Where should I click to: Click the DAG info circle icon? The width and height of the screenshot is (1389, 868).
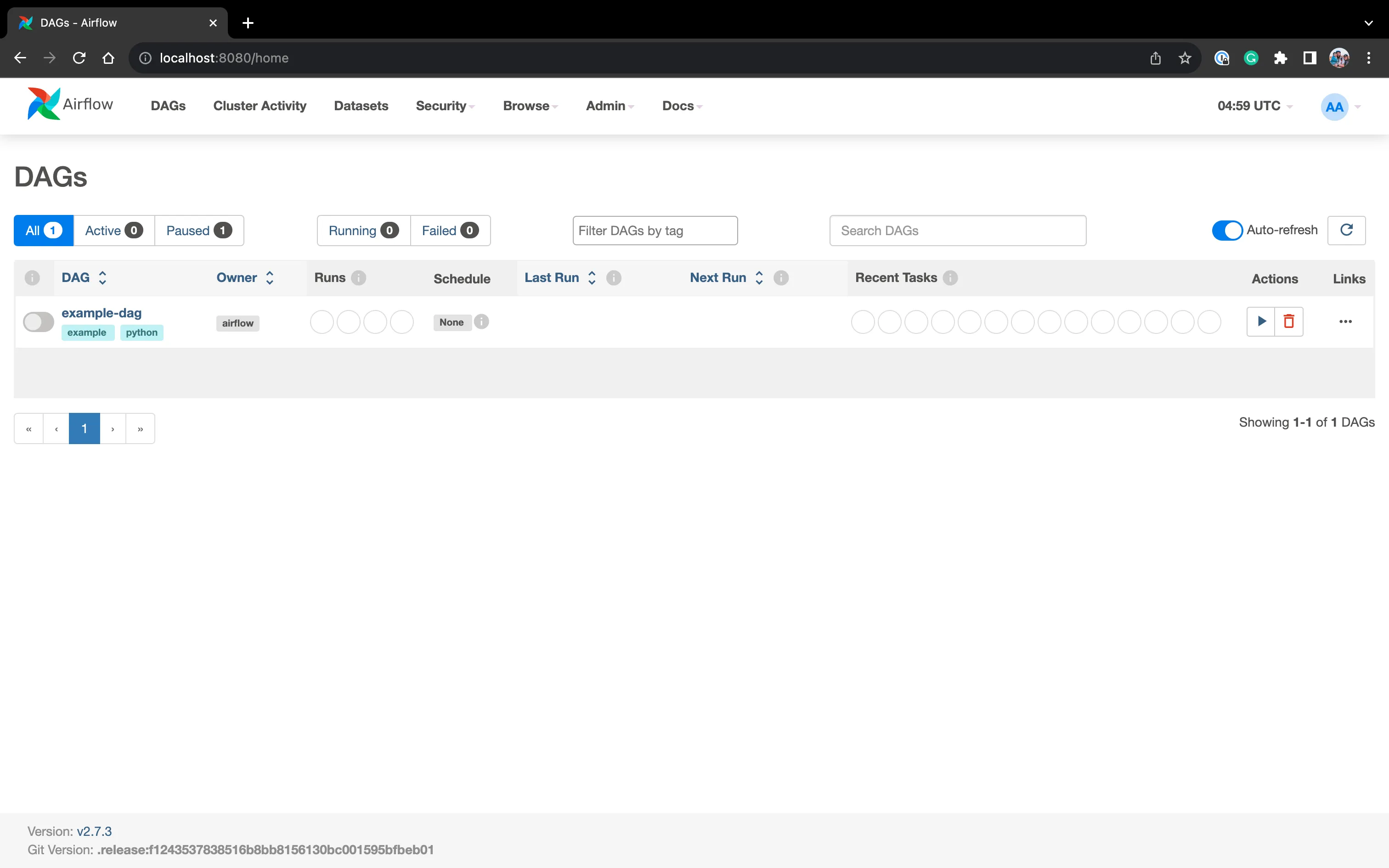[x=32, y=278]
